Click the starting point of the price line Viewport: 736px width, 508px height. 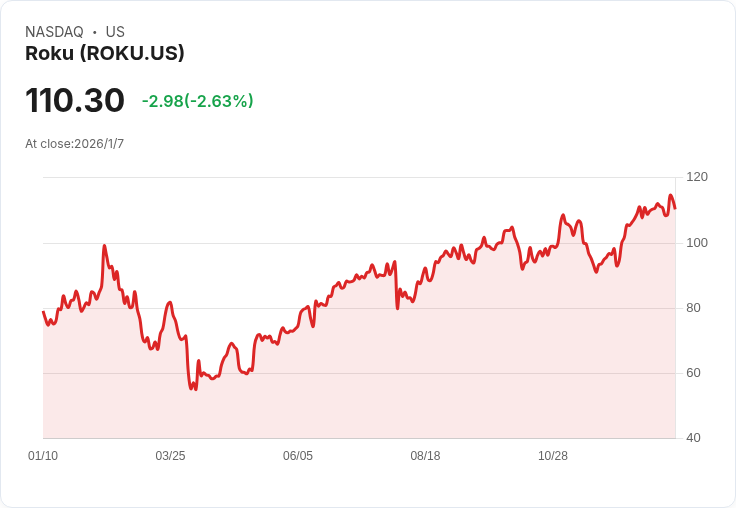(x=43, y=312)
